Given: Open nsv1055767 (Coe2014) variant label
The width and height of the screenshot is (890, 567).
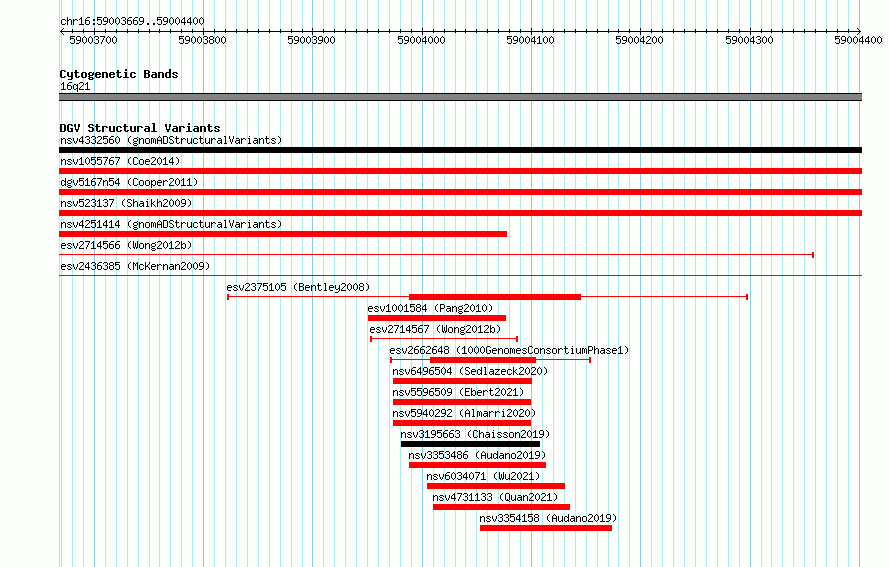Looking at the screenshot, I should [x=120, y=161].
